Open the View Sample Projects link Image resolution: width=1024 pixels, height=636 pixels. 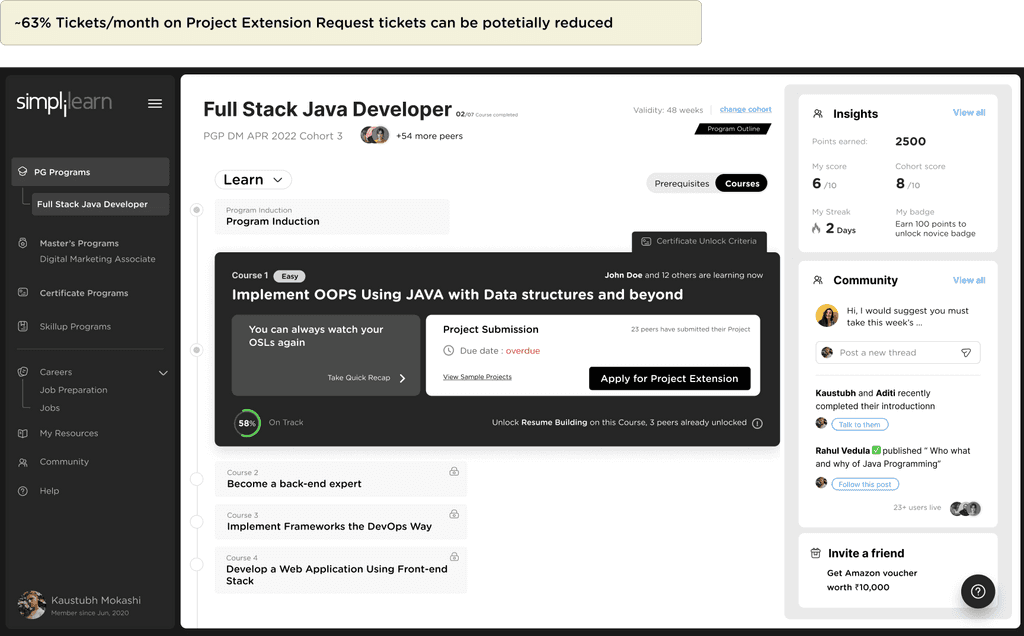[x=477, y=377]
